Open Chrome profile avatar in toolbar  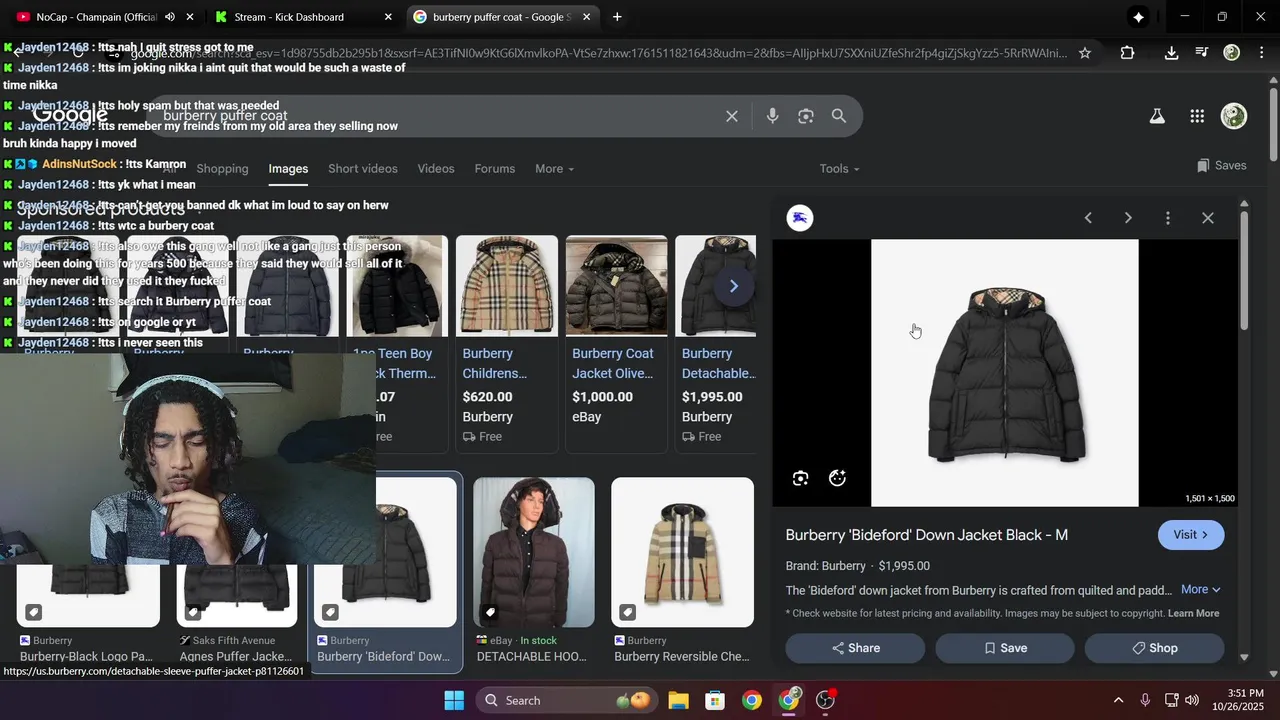tap(1232, 53)
